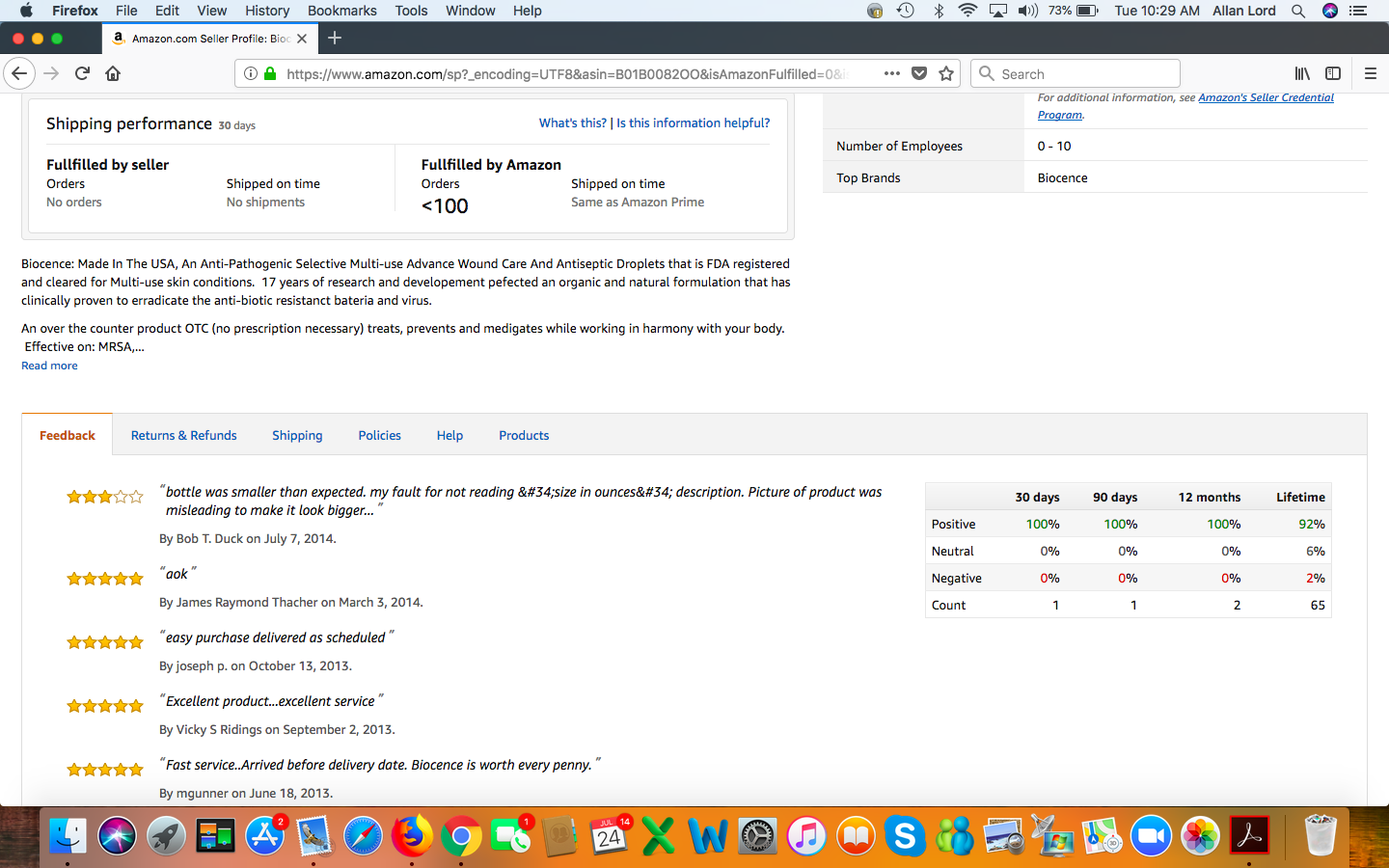1389x868 pixels.
Task: Launch Adobe Acrobat from dock
Action: (x=1250, y=836)
